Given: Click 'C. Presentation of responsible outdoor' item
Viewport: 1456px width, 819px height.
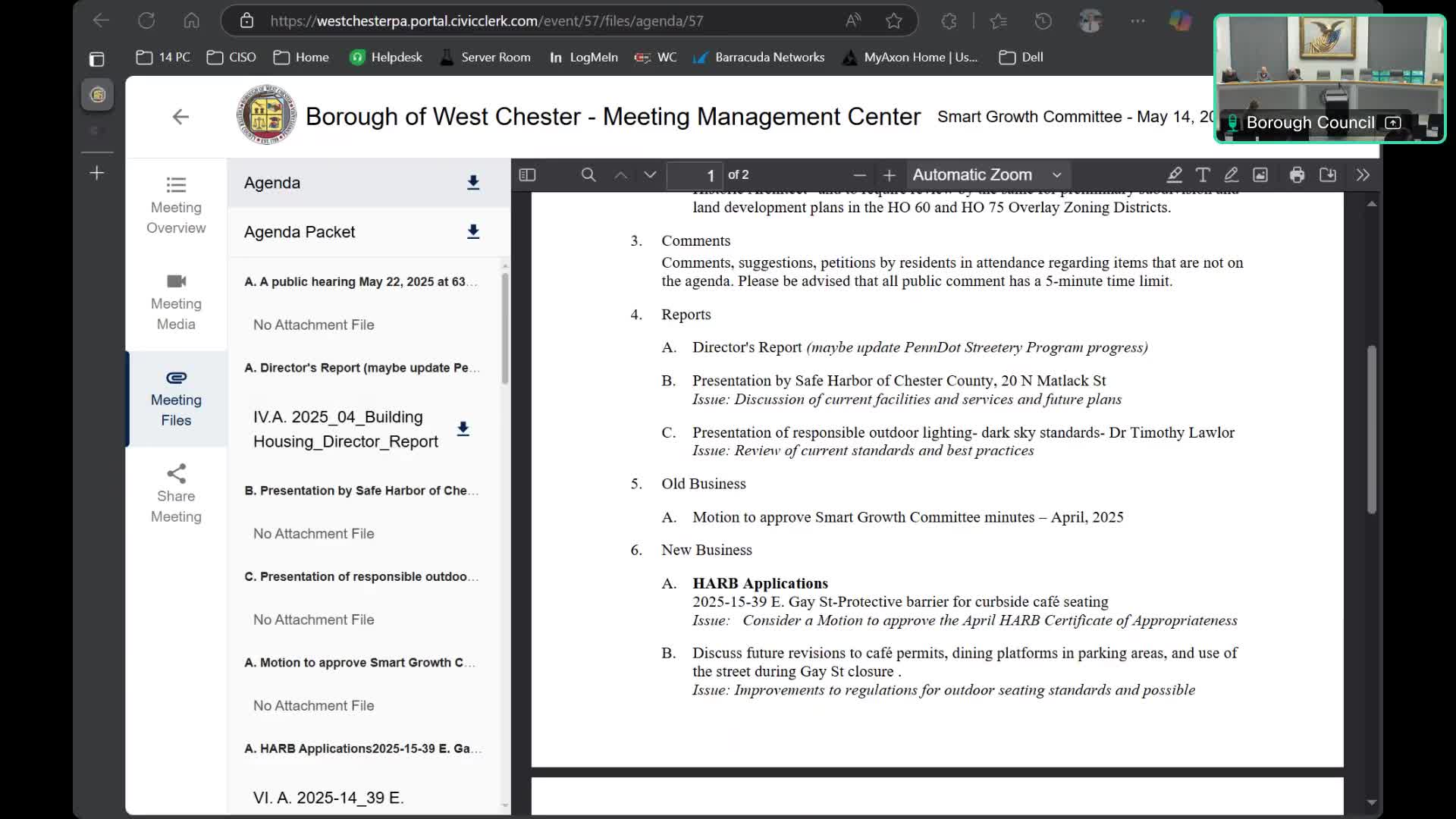Looking at the screenshot, I should pos(361,576).
